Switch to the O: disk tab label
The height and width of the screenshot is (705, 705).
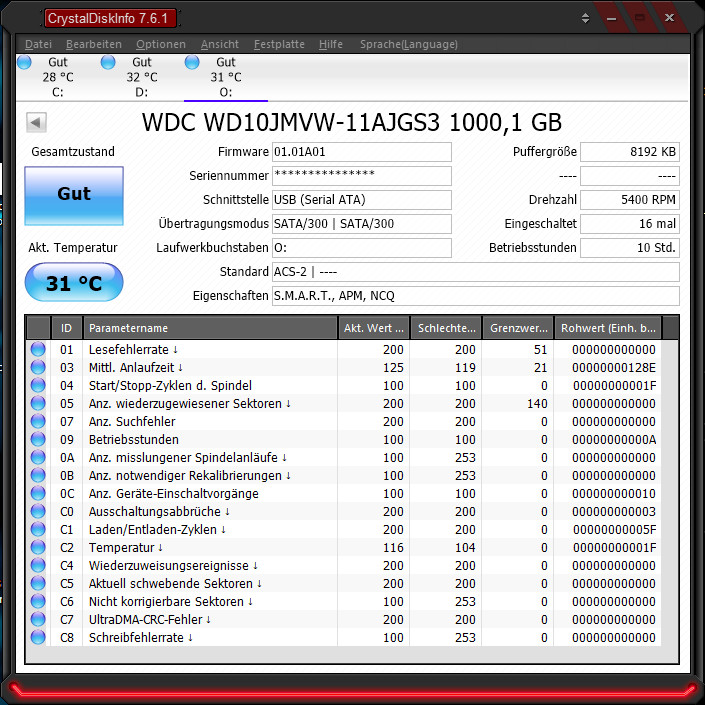(226, 92)
